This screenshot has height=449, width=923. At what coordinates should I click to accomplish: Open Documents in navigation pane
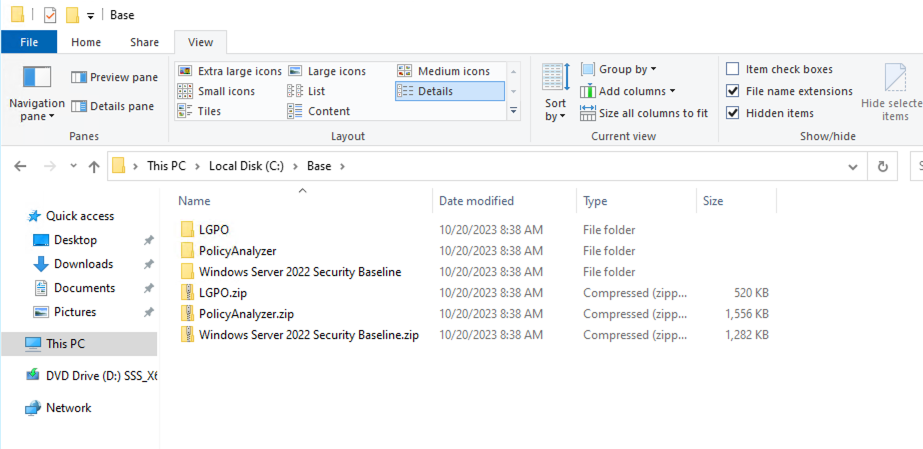pyautogui.click(x=84, y=288)
